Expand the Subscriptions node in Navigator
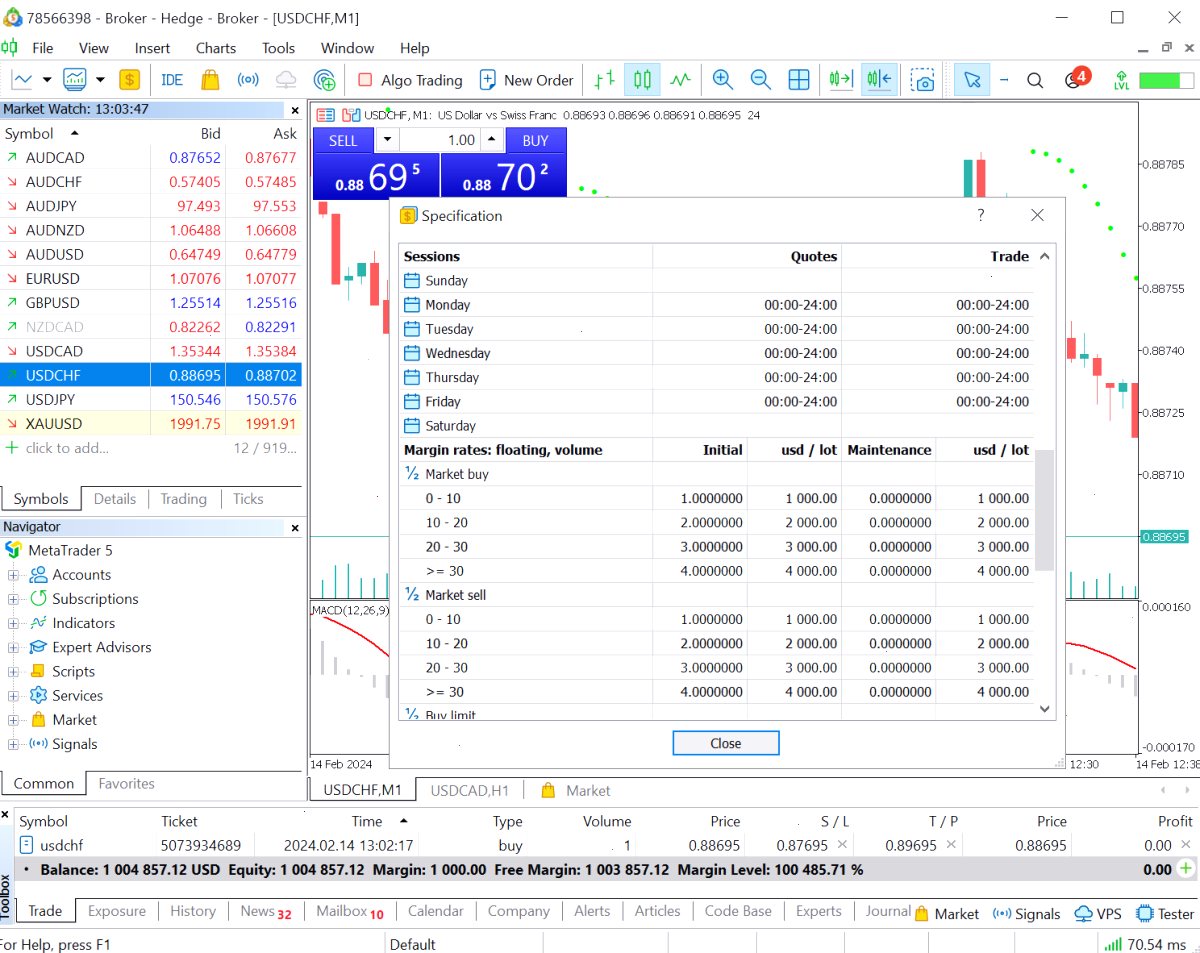 click(13, 599)
